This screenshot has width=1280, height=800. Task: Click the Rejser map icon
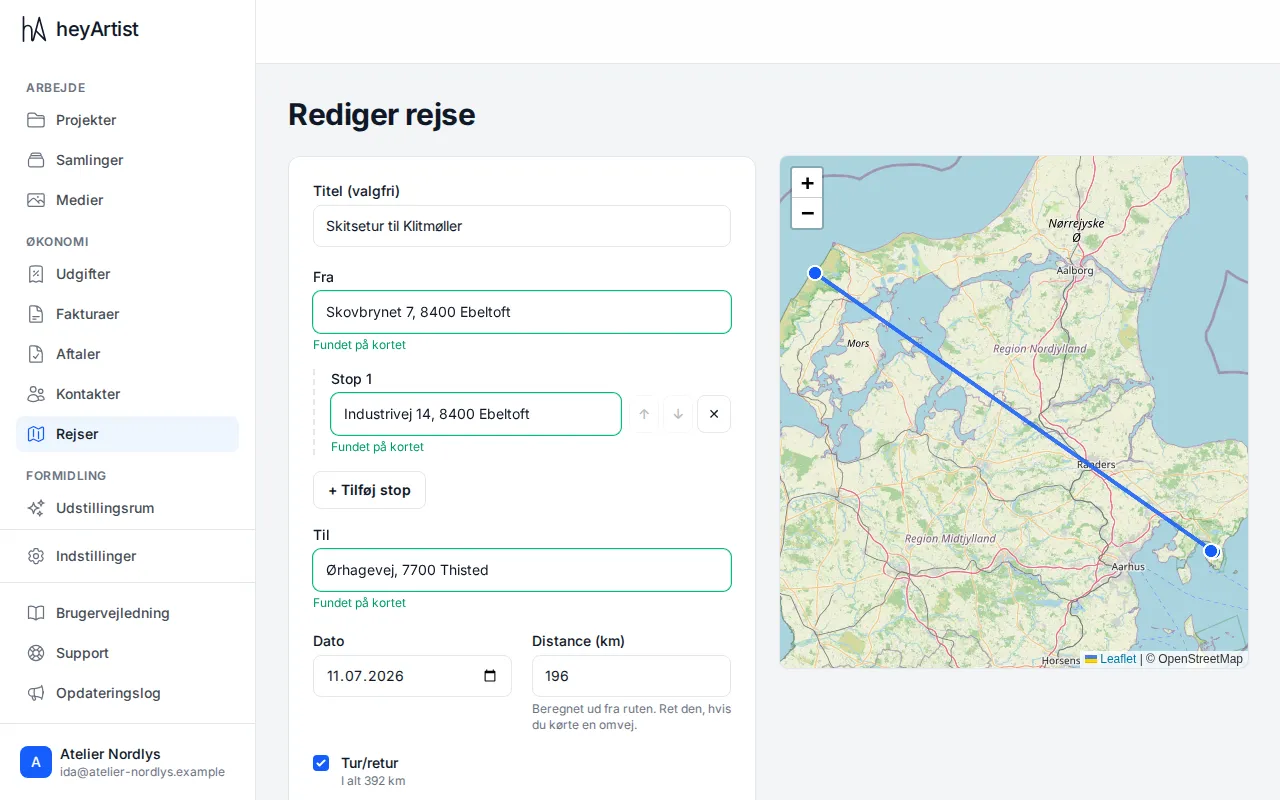coord(36,434)
